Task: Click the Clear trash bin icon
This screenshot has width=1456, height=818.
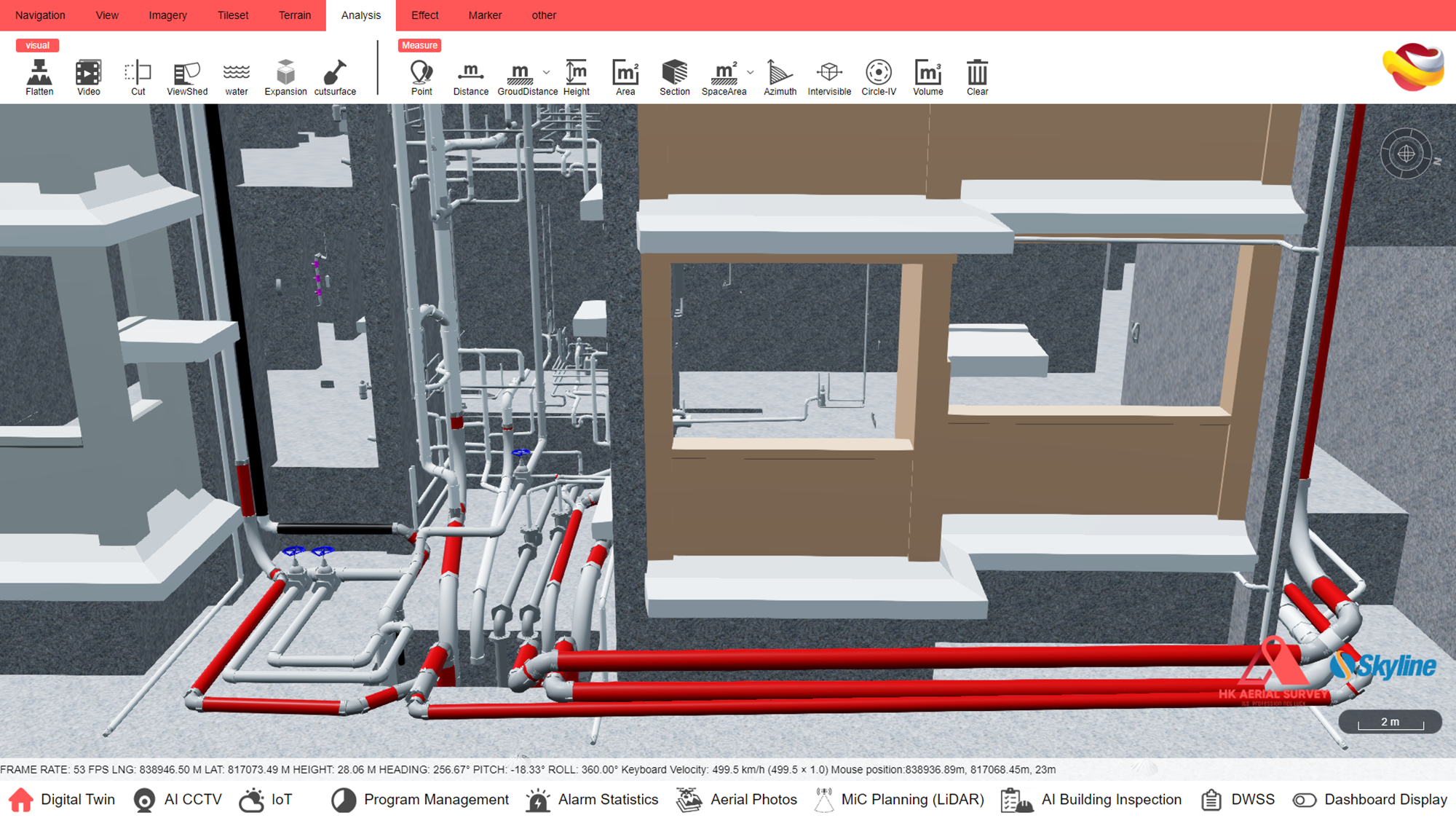Action: (x=977, y=73)
